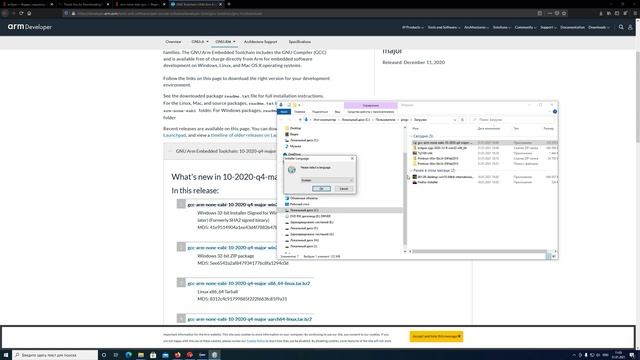
Task: Open Task View on the taskbar
Action: click(x=116, y=355)
